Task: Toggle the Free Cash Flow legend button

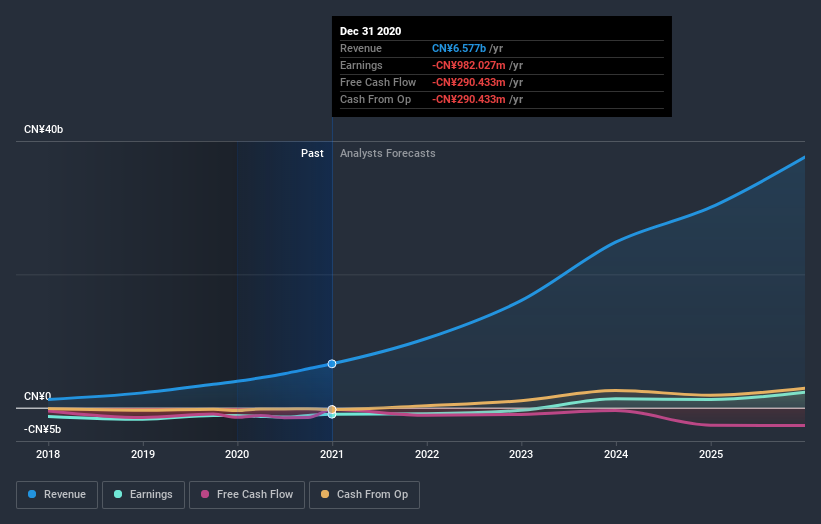Action: 247,495
